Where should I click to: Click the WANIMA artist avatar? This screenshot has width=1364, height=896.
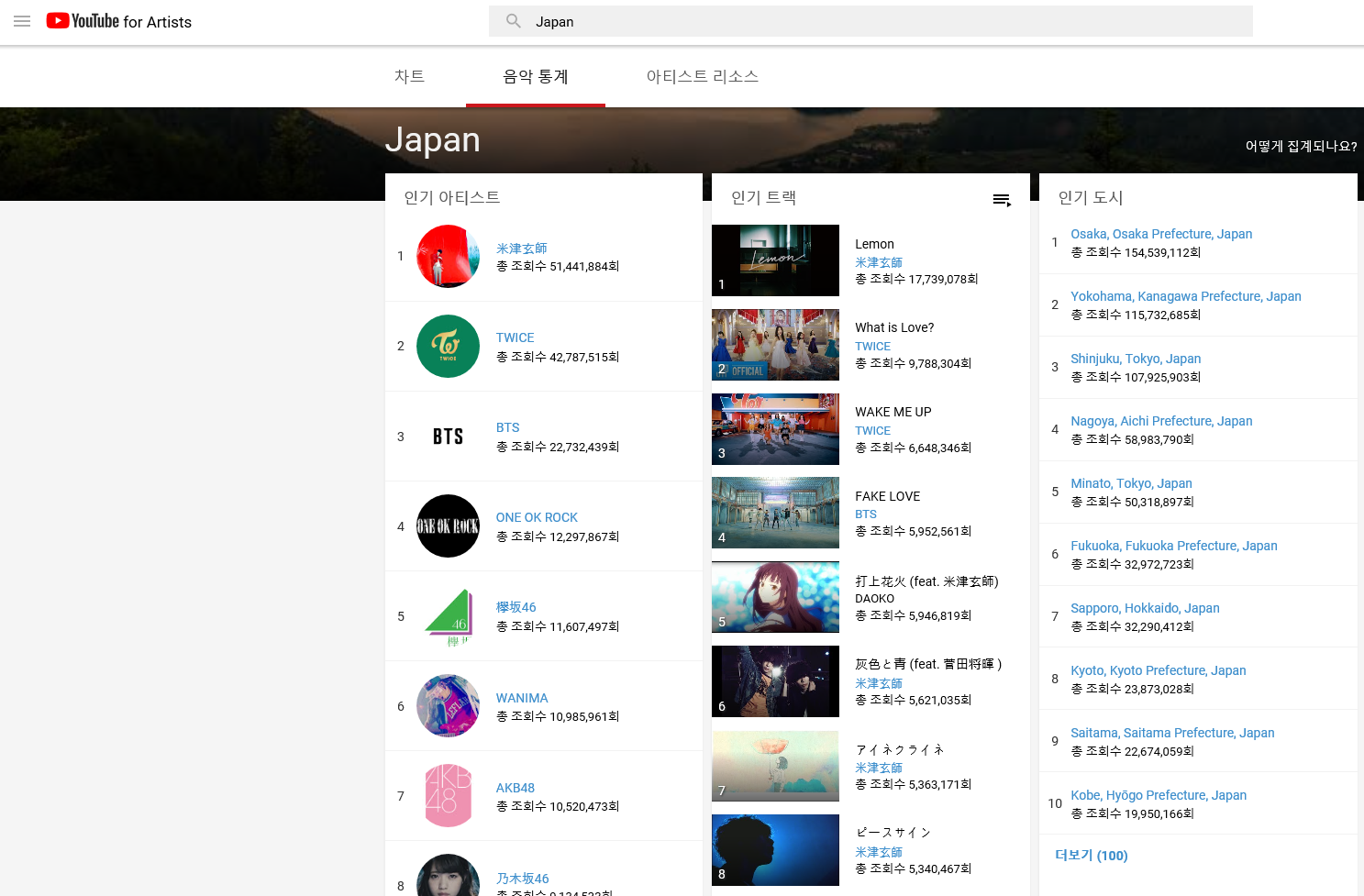tap(448, 706)
